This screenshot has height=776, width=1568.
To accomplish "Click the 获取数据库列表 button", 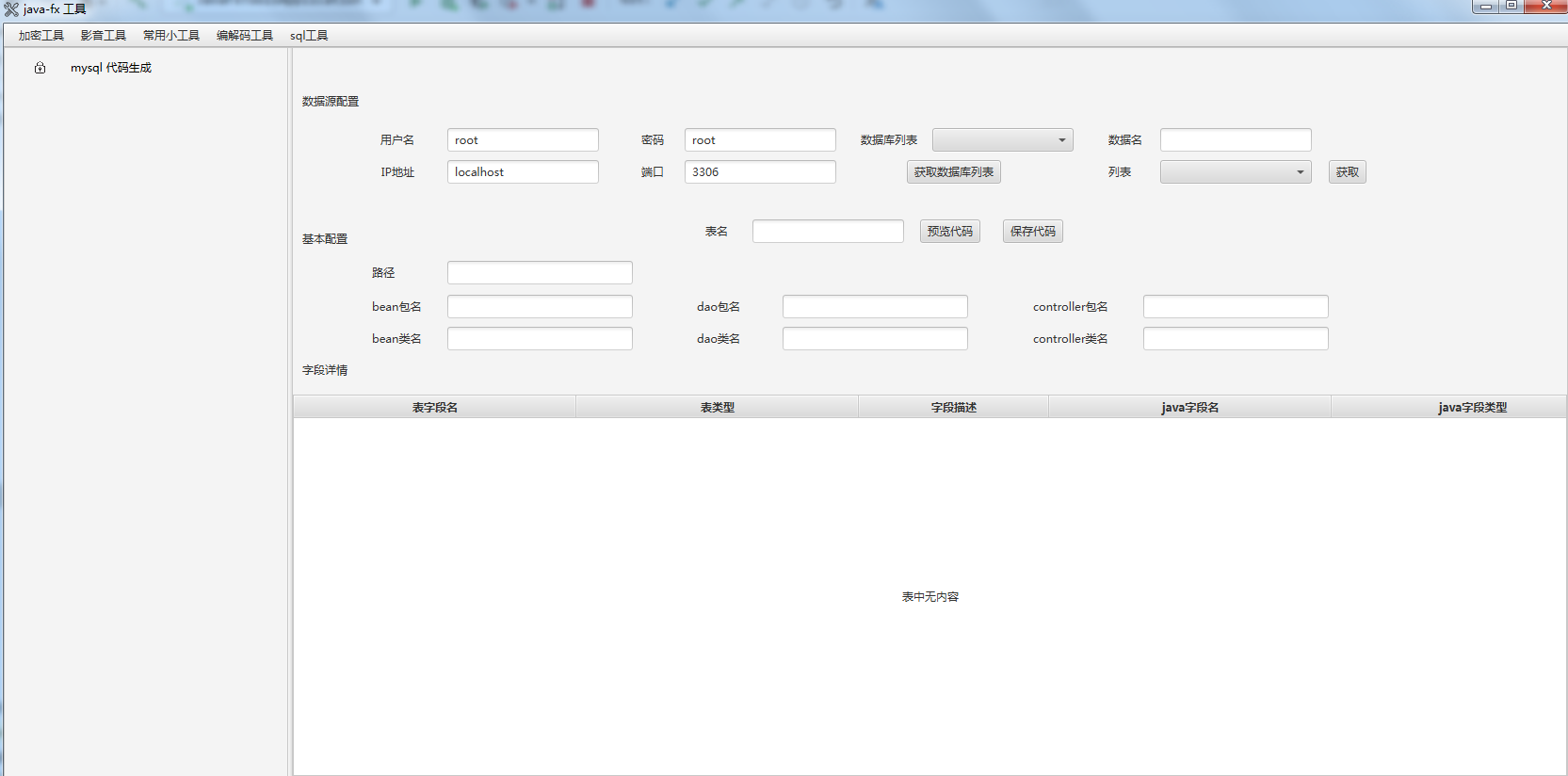I will point(953,172).
